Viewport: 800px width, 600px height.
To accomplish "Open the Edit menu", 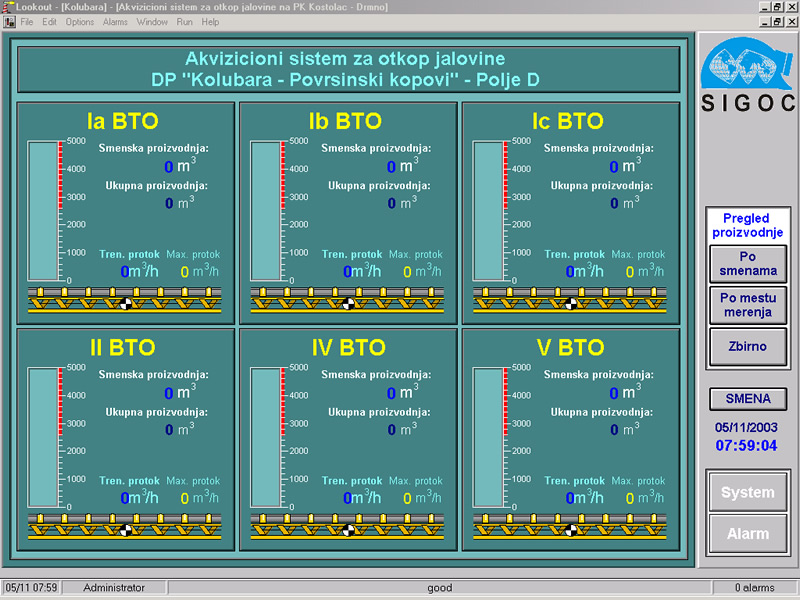I will tap(49, 22).
